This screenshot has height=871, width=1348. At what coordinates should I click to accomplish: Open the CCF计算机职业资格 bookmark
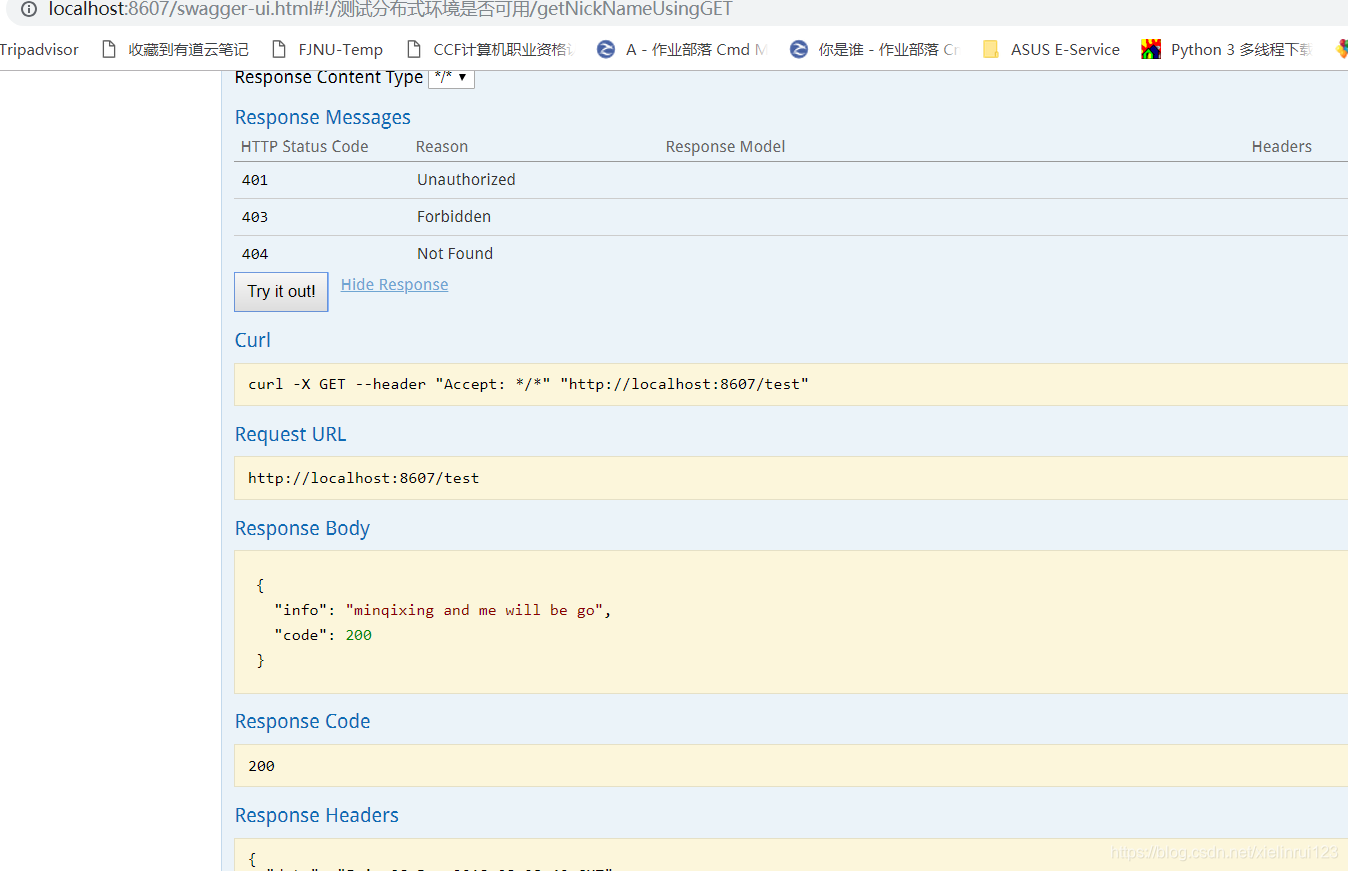pyautogui.click(x=490, y=49)
